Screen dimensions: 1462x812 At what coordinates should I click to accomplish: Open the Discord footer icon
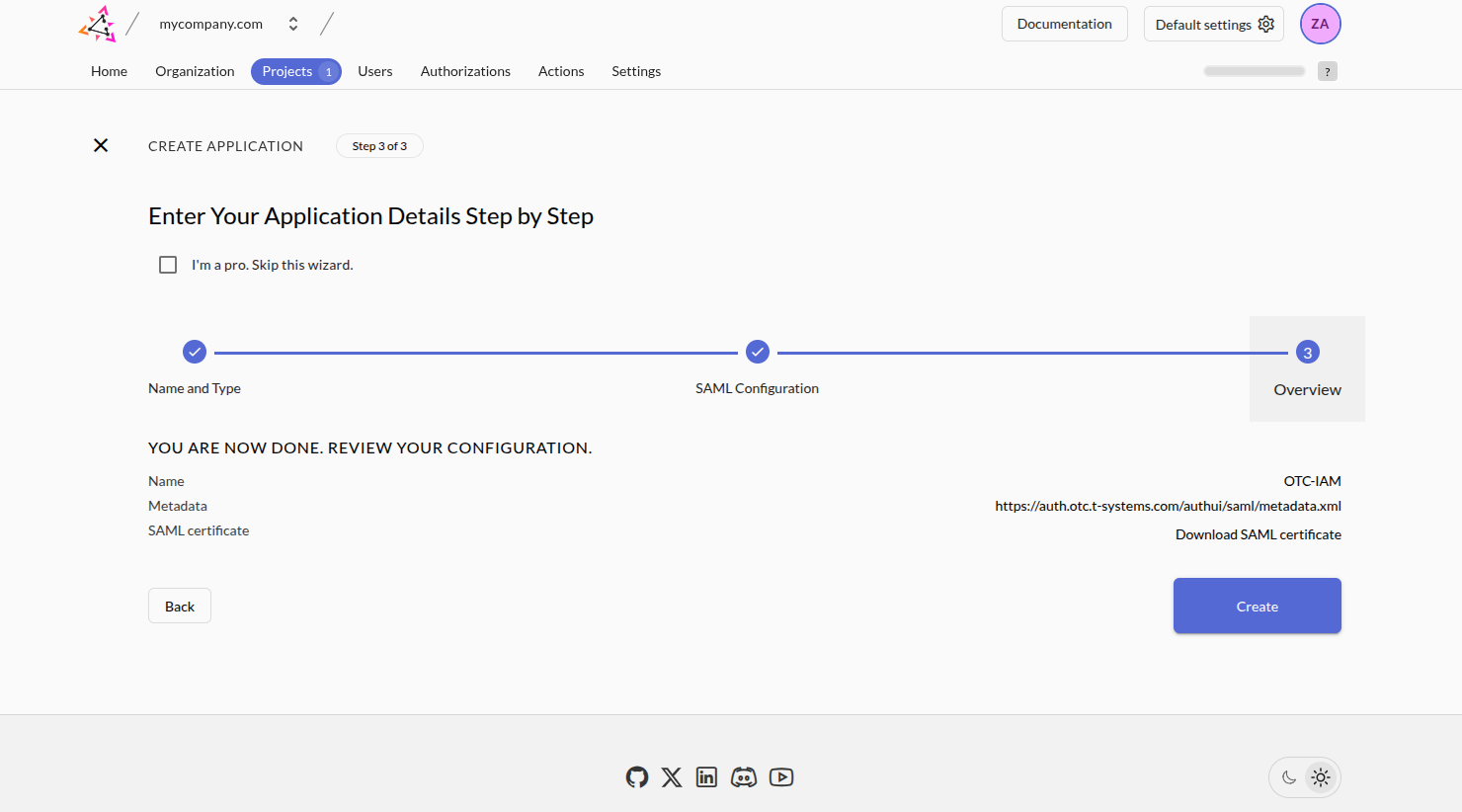tap(744, 777)
